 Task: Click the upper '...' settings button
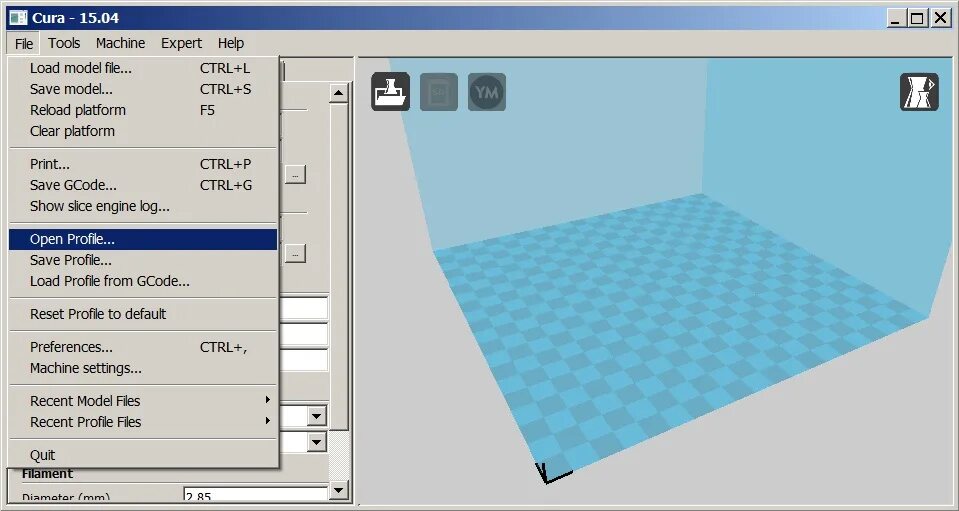295,175
